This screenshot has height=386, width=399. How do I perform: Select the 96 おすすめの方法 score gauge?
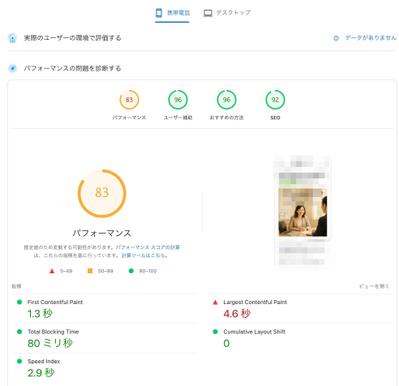(x=227, y=105)
